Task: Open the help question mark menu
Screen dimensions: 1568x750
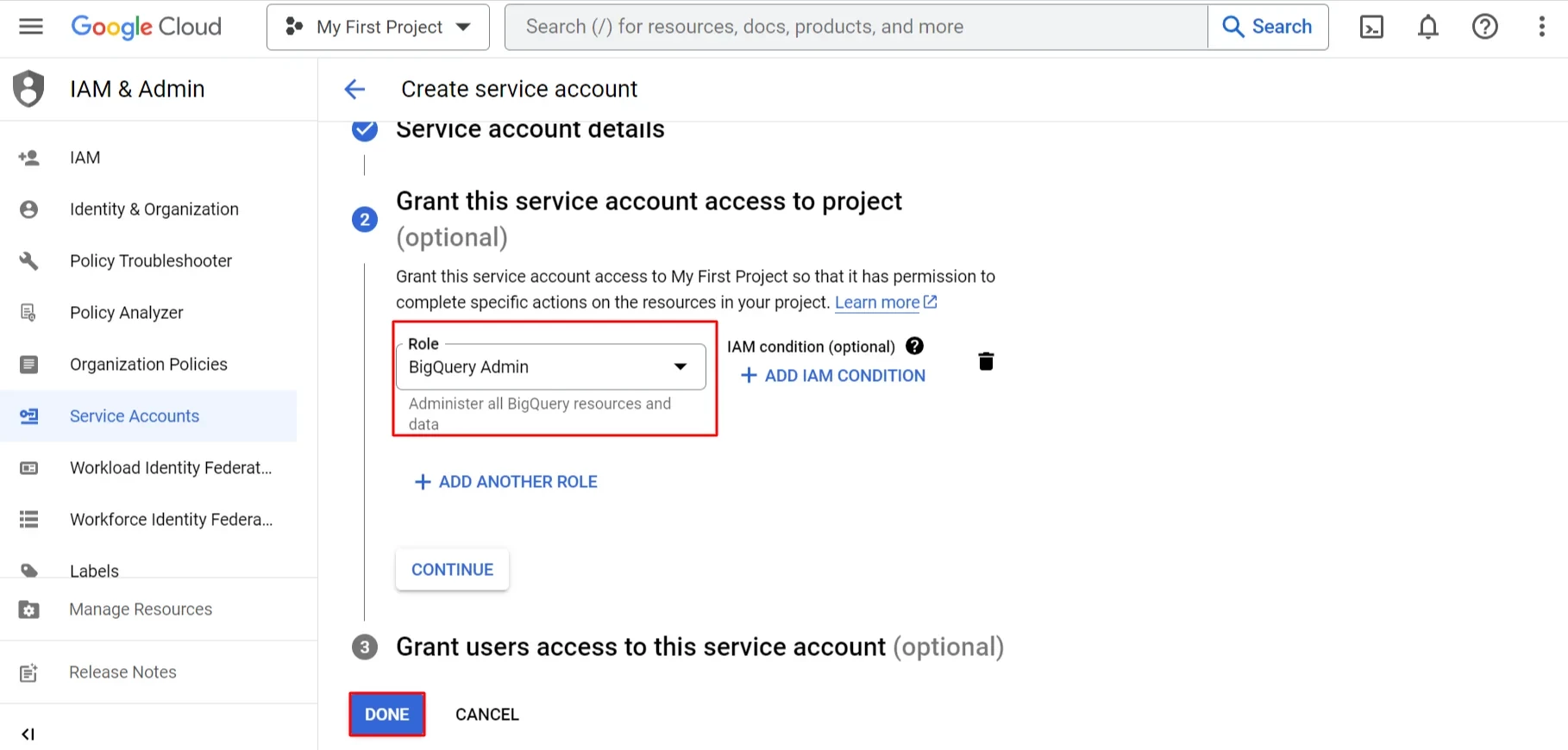Action: (x=1485, y=27)
